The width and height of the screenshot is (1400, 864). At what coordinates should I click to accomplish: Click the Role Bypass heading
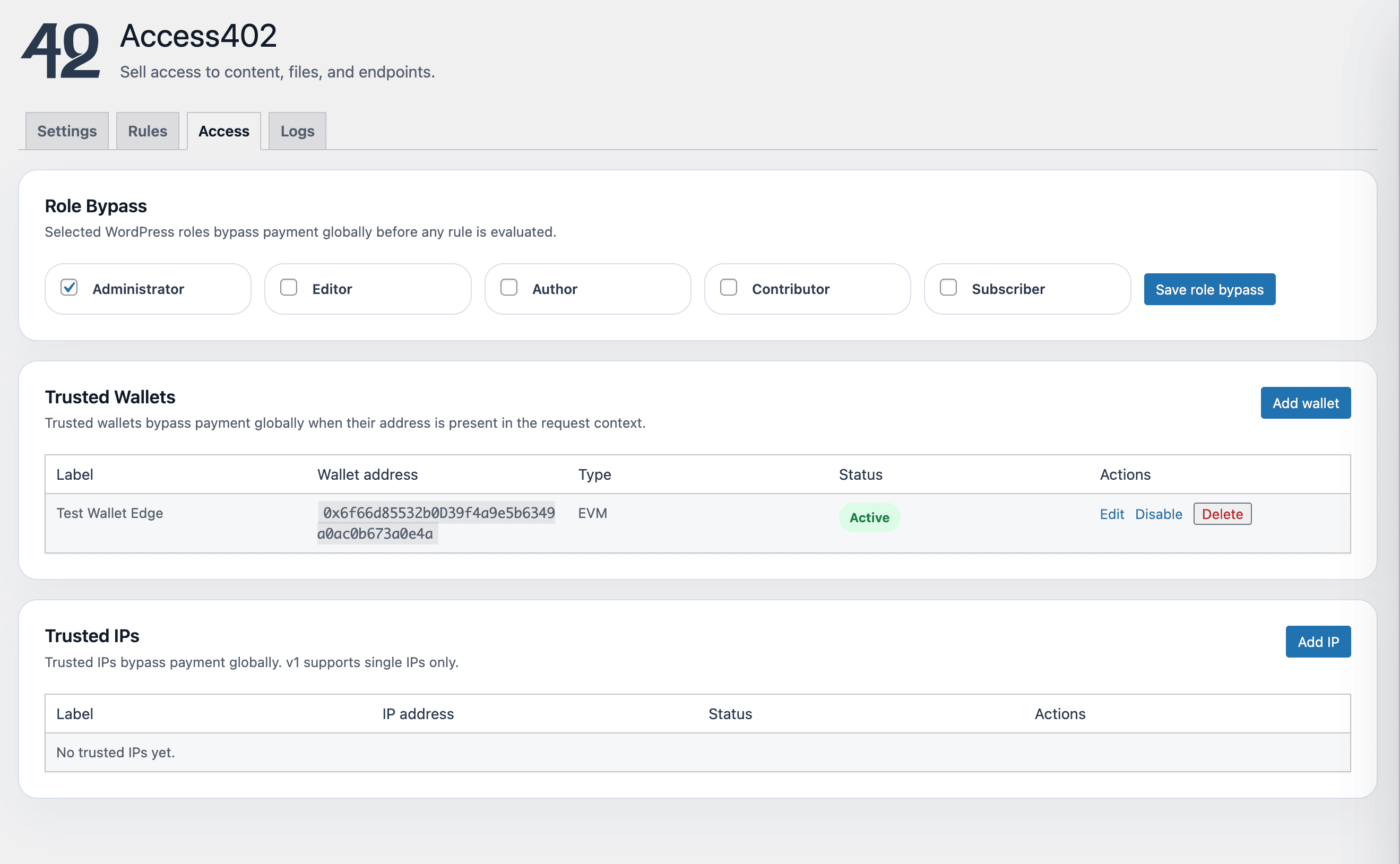click(x=96, y=206)
